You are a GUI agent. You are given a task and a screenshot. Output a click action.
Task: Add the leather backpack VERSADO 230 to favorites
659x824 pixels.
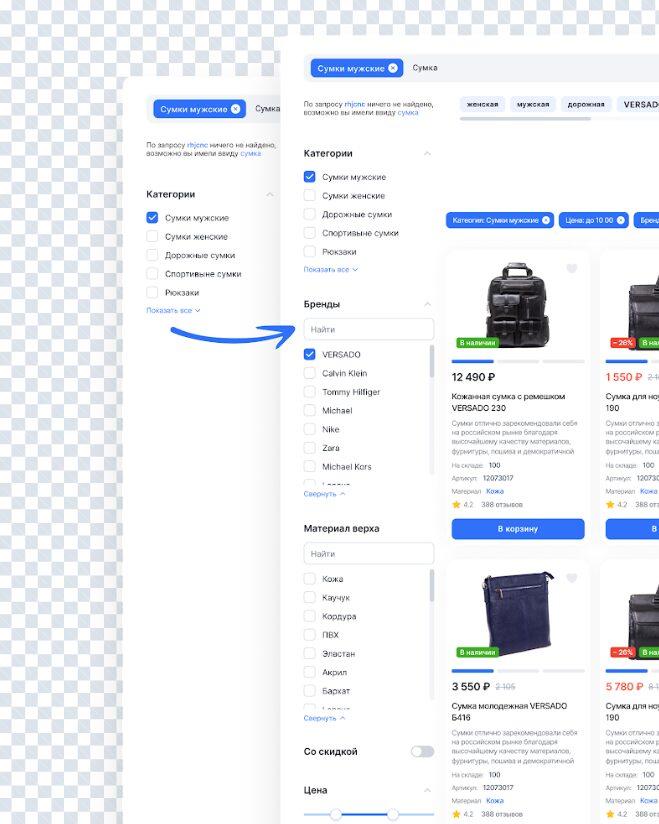tap(572, 269)
